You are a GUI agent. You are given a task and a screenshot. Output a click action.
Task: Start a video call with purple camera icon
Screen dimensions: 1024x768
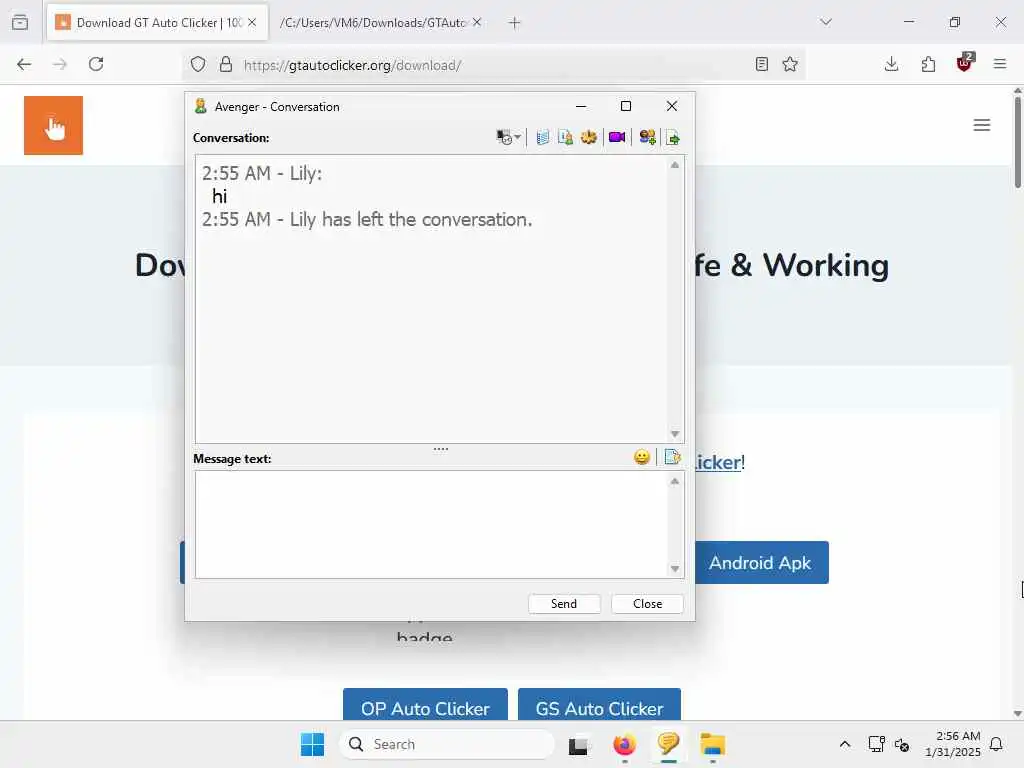[x=617, y=137]
